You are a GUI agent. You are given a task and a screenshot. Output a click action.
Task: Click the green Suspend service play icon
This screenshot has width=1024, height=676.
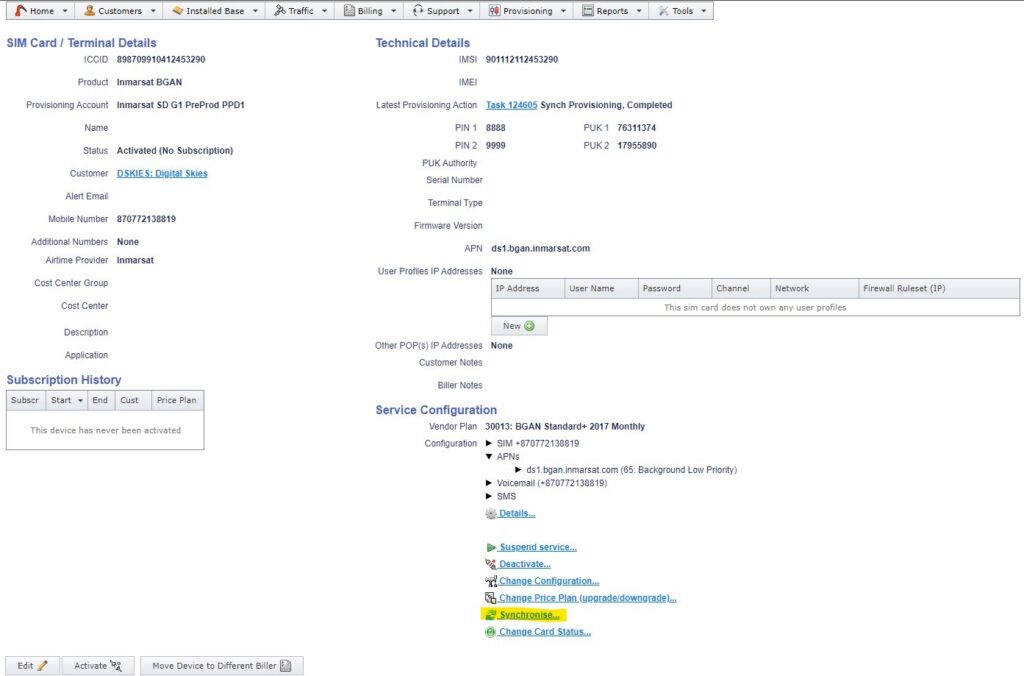point(490,548)
